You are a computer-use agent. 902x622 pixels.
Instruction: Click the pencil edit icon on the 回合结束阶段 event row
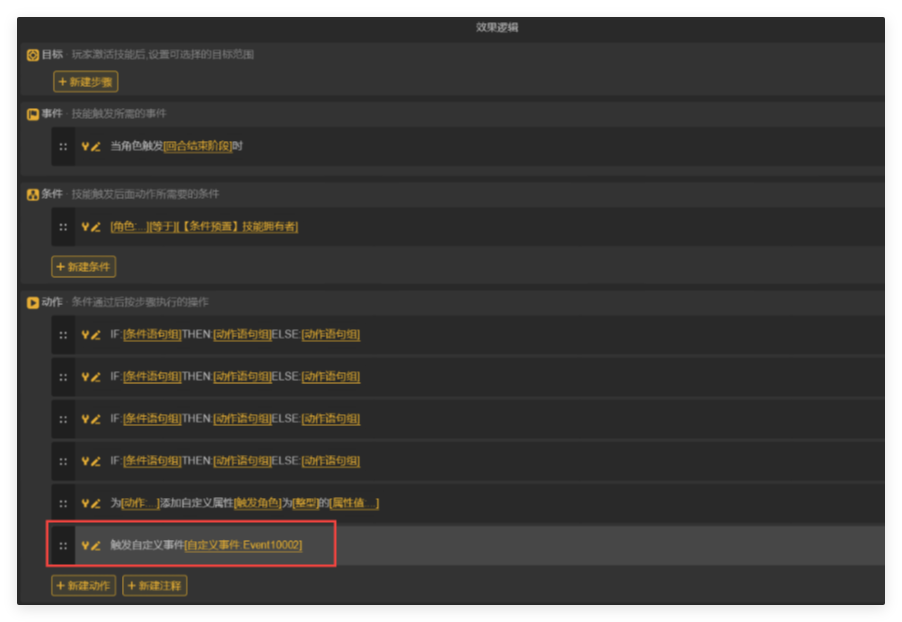click(x=96, y=146)
